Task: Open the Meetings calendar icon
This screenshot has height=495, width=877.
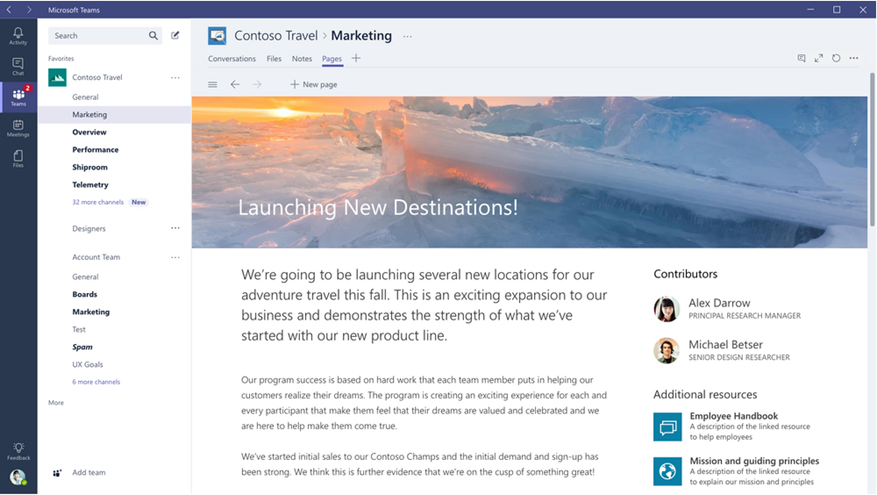Action: pyautogui.click(x=18, y=128)
